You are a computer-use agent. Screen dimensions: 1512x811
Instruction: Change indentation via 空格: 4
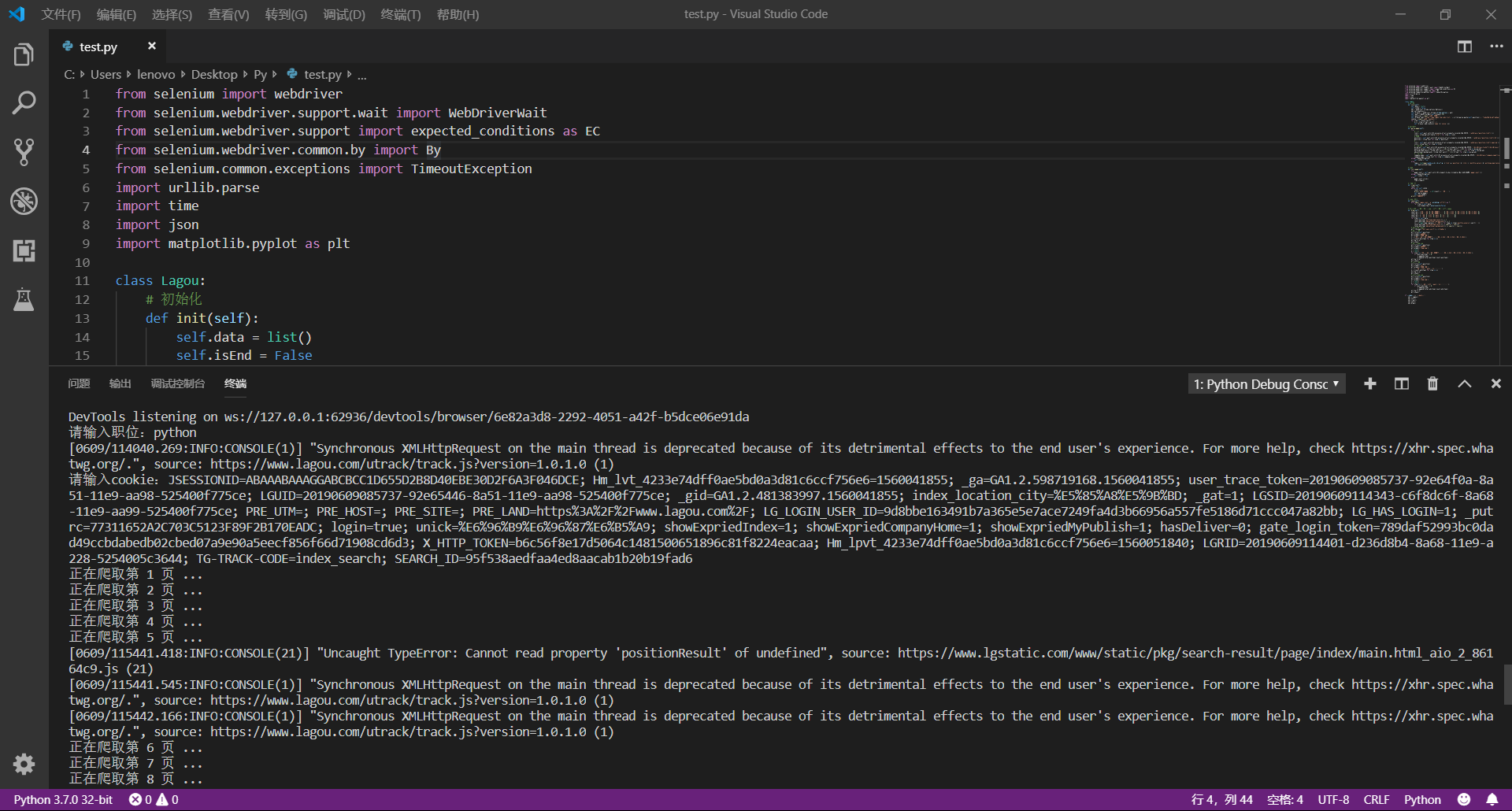point(1284,799)
